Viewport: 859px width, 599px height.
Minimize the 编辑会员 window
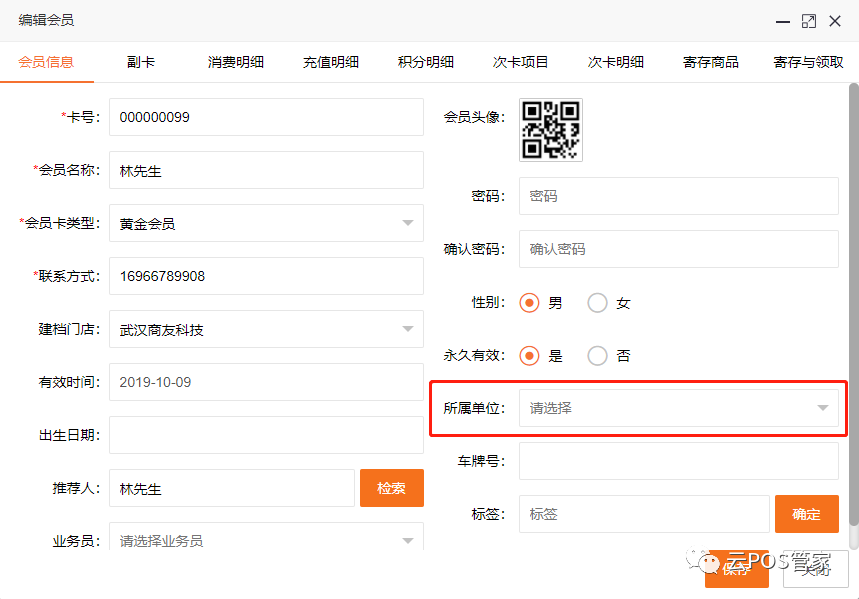(x=783, y=21)
